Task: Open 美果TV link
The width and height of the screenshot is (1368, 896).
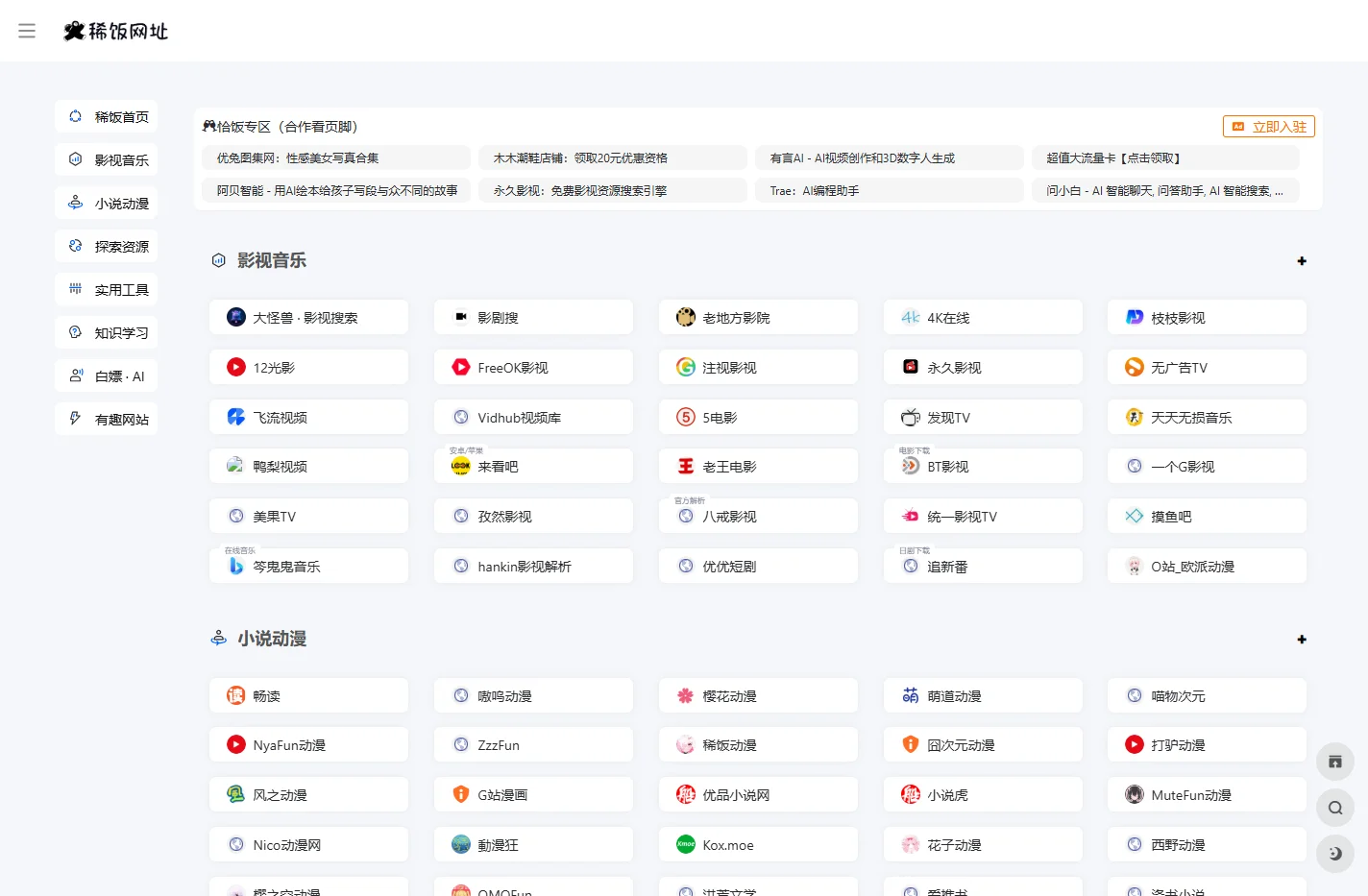Action: 308,516
